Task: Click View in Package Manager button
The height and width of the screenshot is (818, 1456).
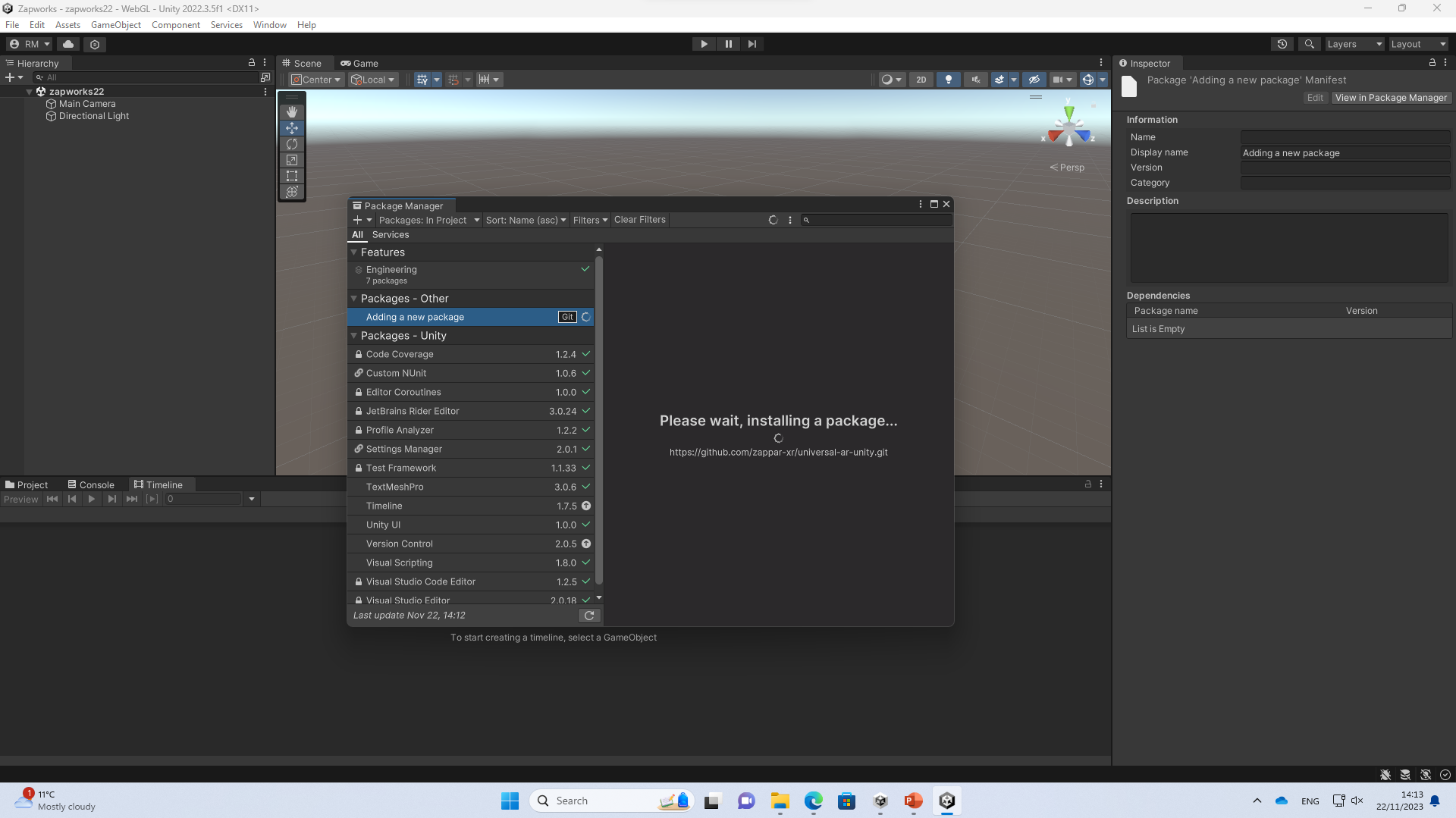Action: click(x=1391, y=98)
